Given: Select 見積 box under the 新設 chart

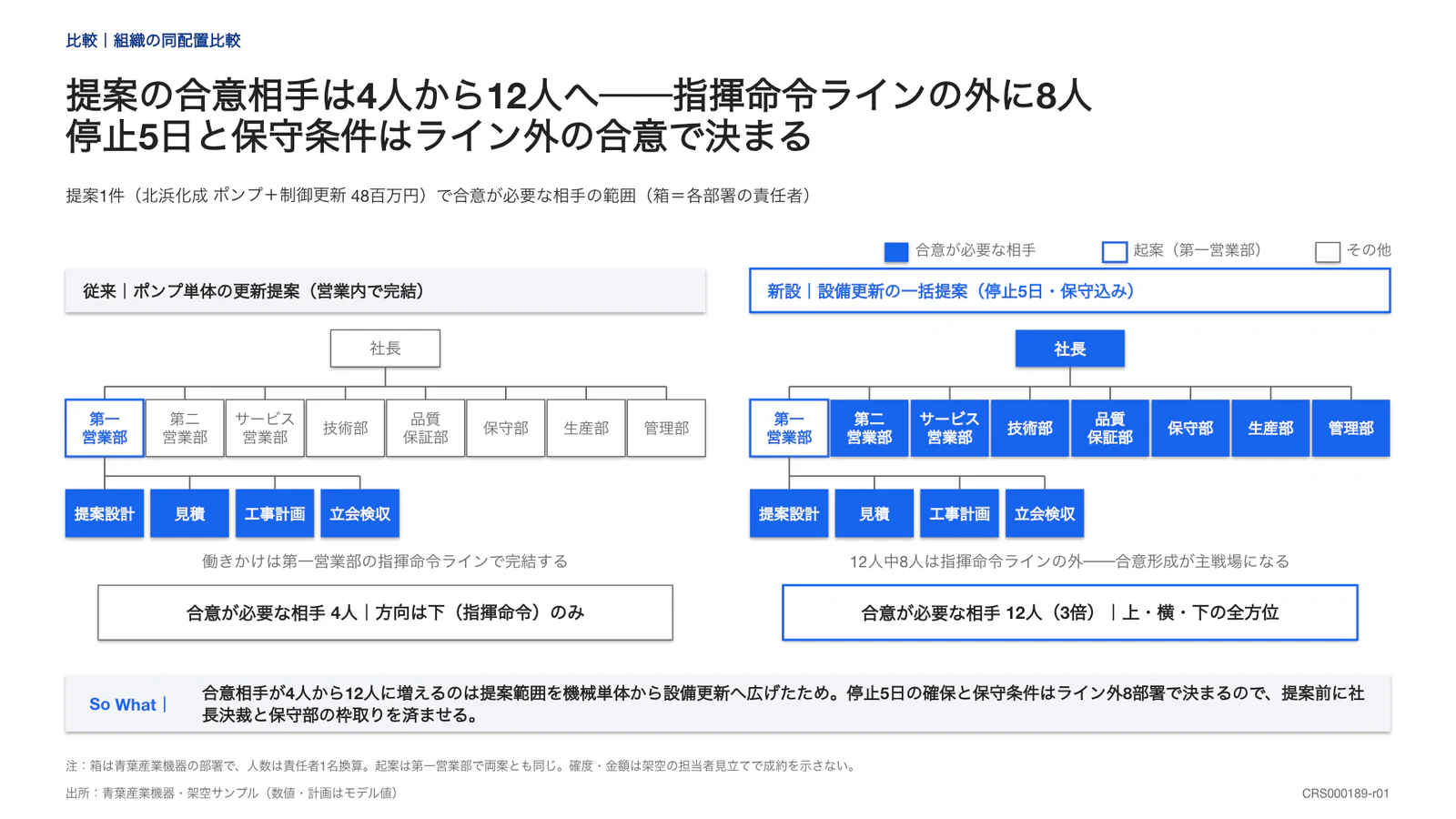Looking at the screenshot, I should tap(875, 513).
